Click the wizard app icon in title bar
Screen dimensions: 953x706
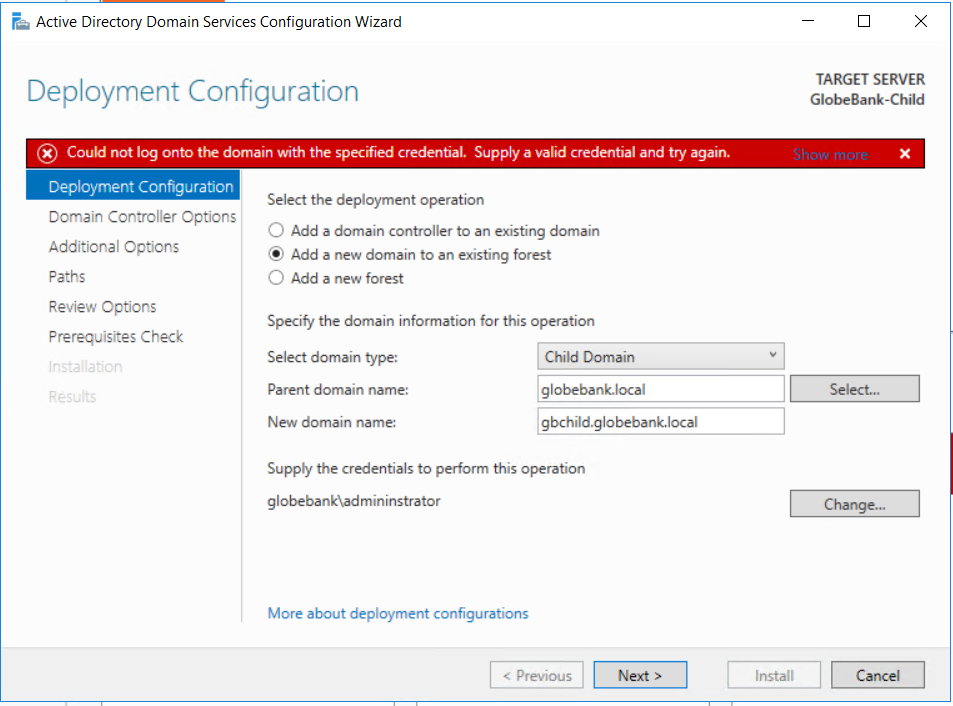[21, 22]
